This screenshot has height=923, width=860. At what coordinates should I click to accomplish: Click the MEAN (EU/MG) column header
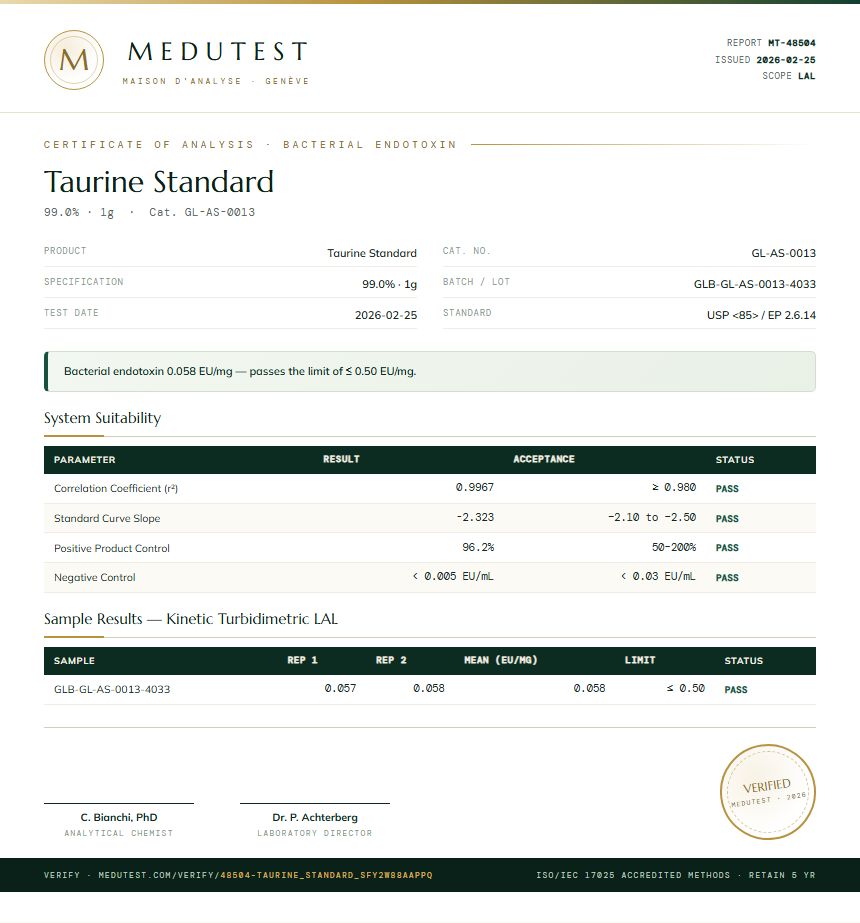tap(501, 660)
